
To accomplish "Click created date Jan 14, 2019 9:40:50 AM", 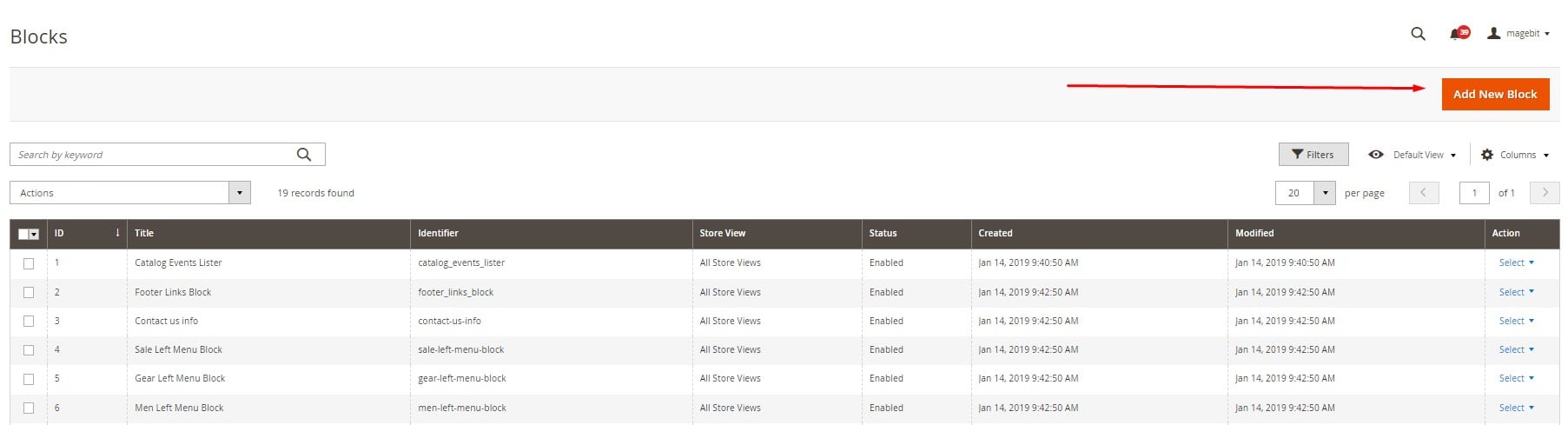I will [x=1028, y=262].
